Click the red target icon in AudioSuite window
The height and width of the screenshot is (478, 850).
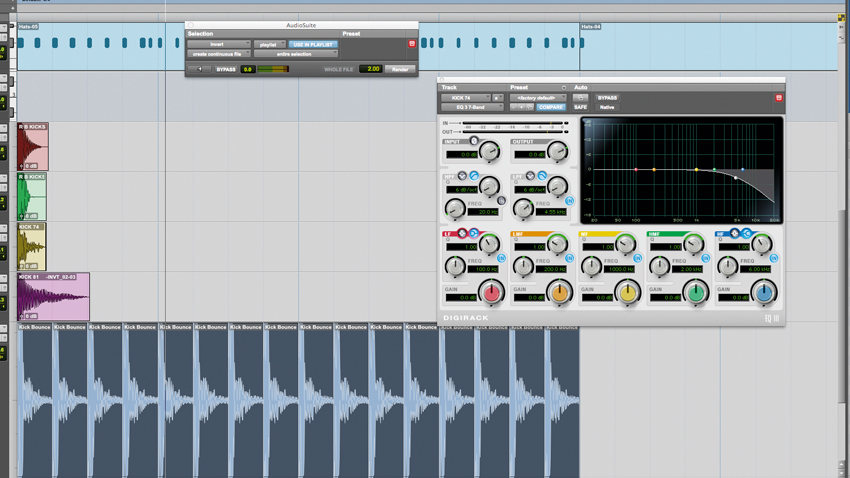pos(411,44)
